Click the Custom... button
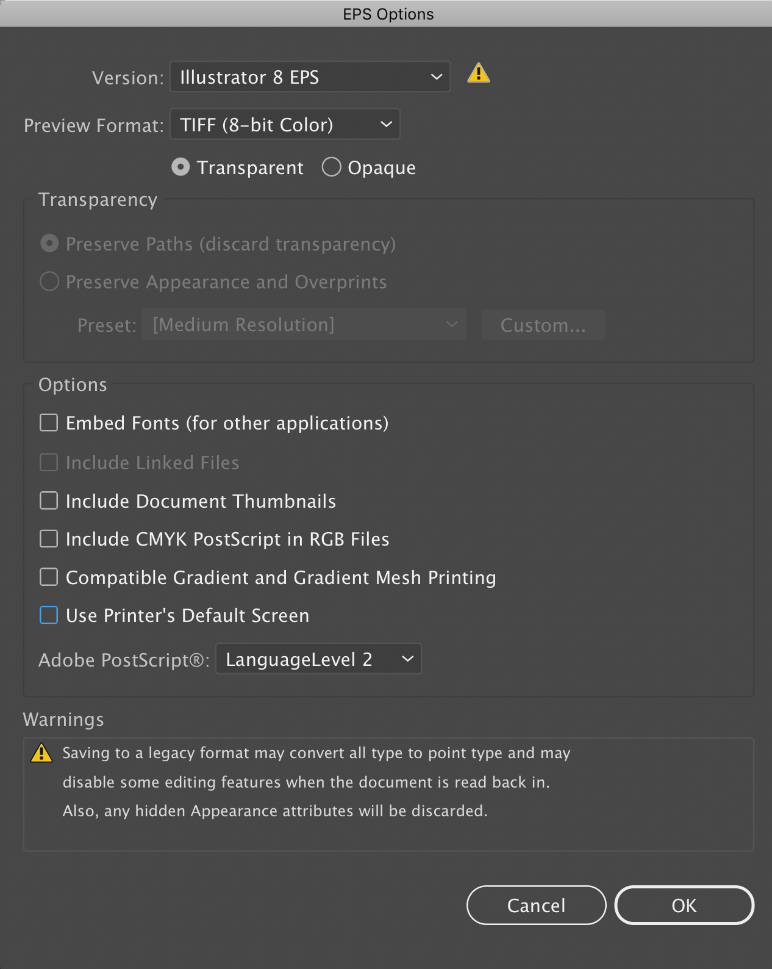 [x=543, y=325]
